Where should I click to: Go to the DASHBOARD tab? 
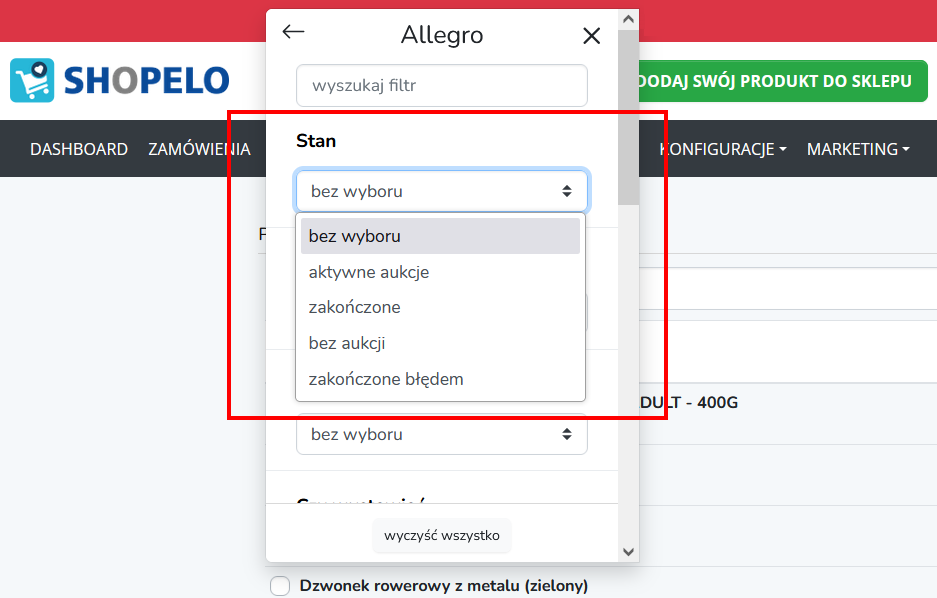tap(79, 149)
